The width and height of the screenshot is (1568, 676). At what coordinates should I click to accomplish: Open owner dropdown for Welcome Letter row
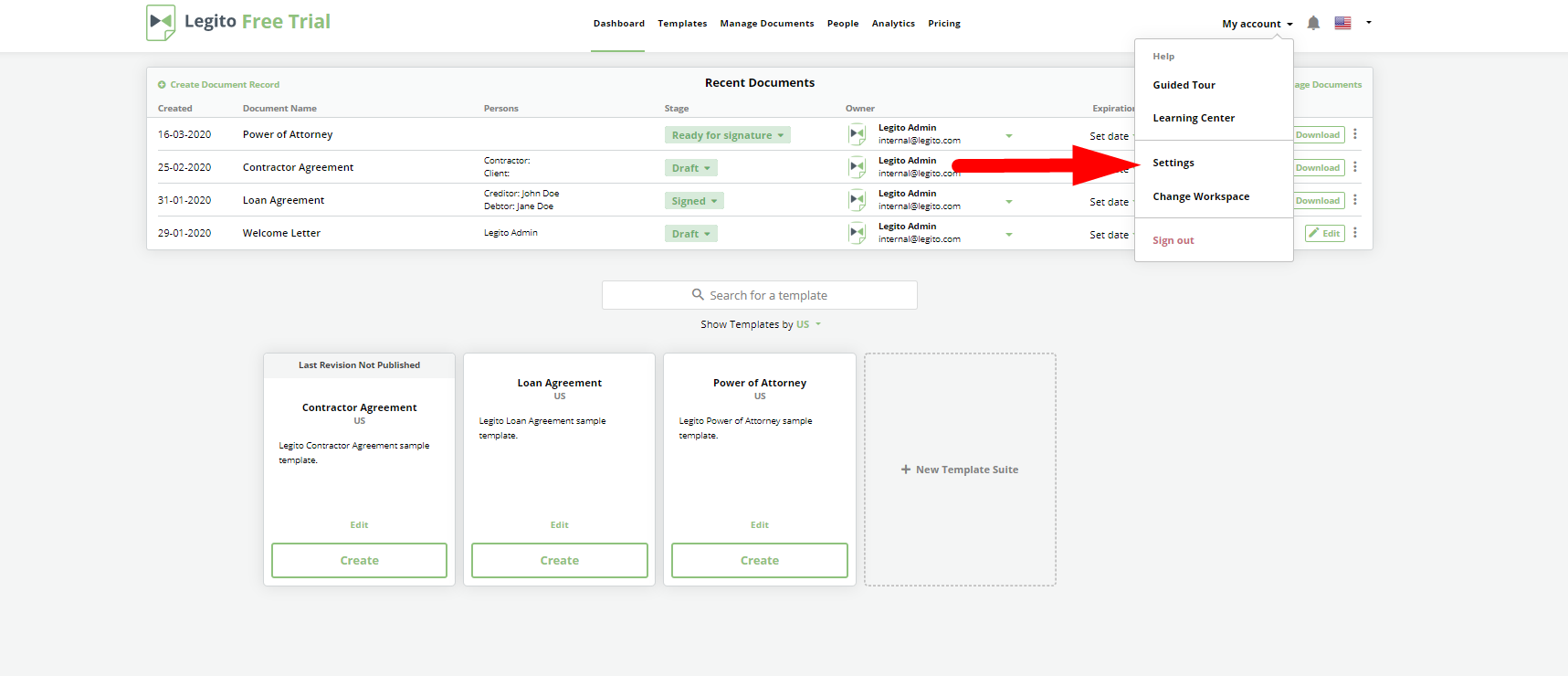[1009, 235]
